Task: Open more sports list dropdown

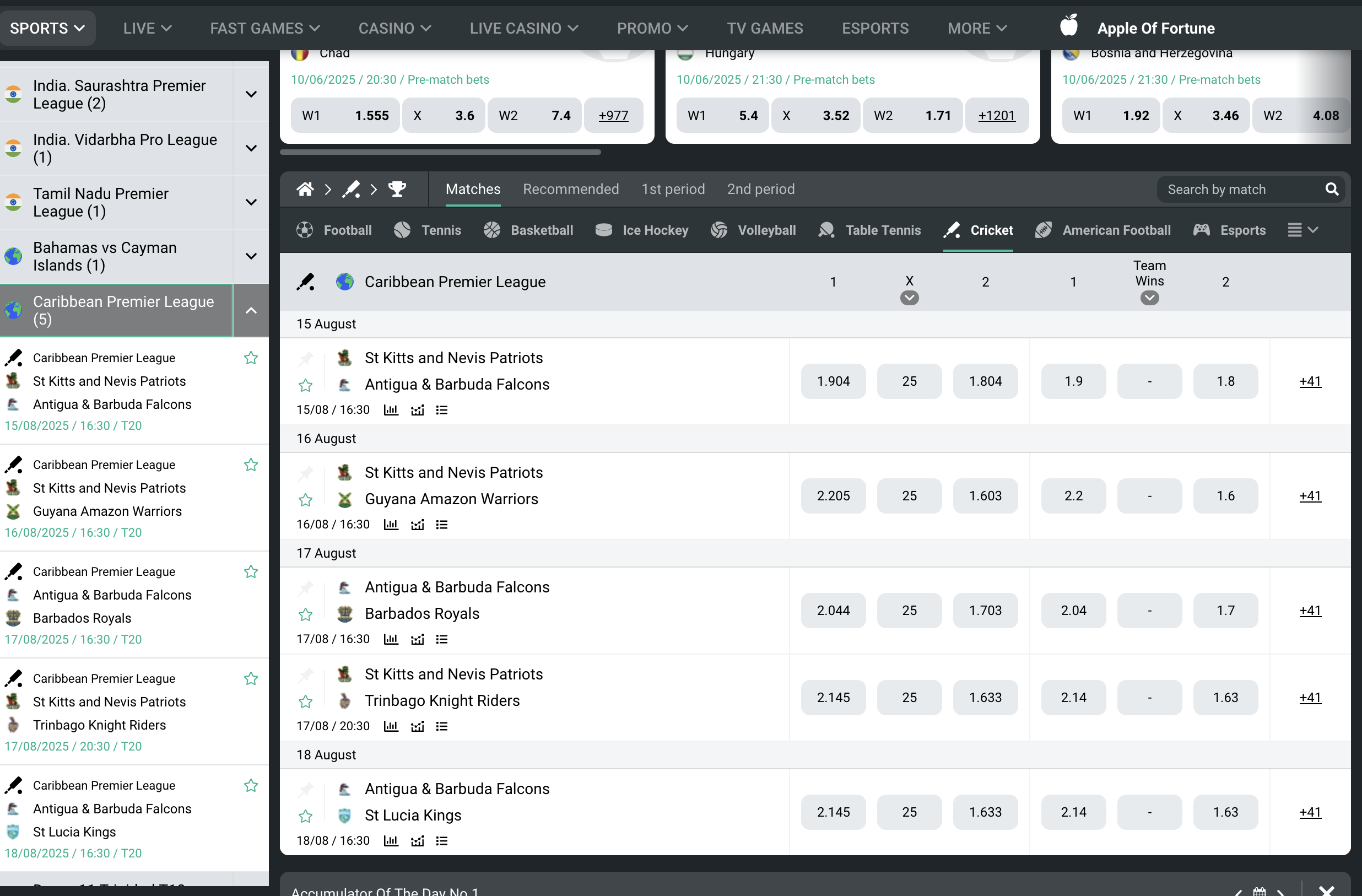Action: point(1302,230)
